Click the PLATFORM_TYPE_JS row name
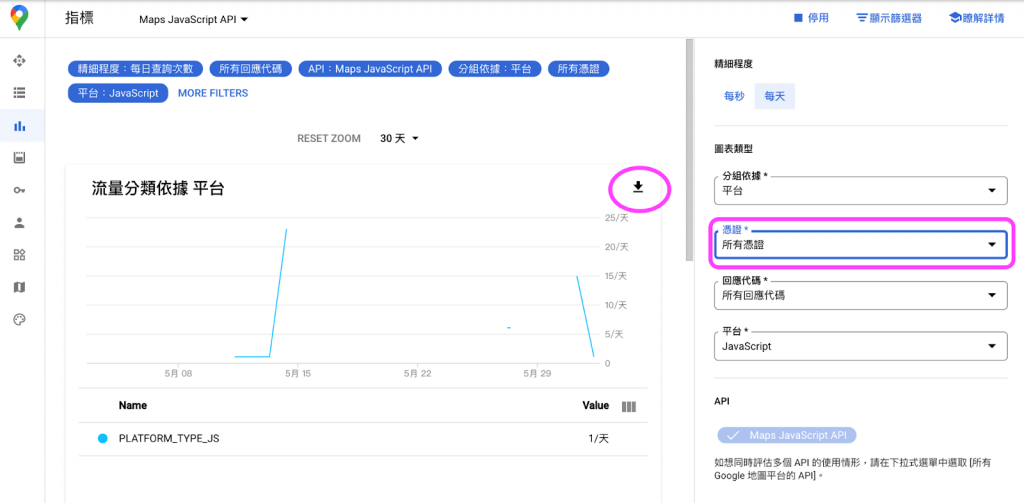The image size is (1024, 503). point(169,439)
